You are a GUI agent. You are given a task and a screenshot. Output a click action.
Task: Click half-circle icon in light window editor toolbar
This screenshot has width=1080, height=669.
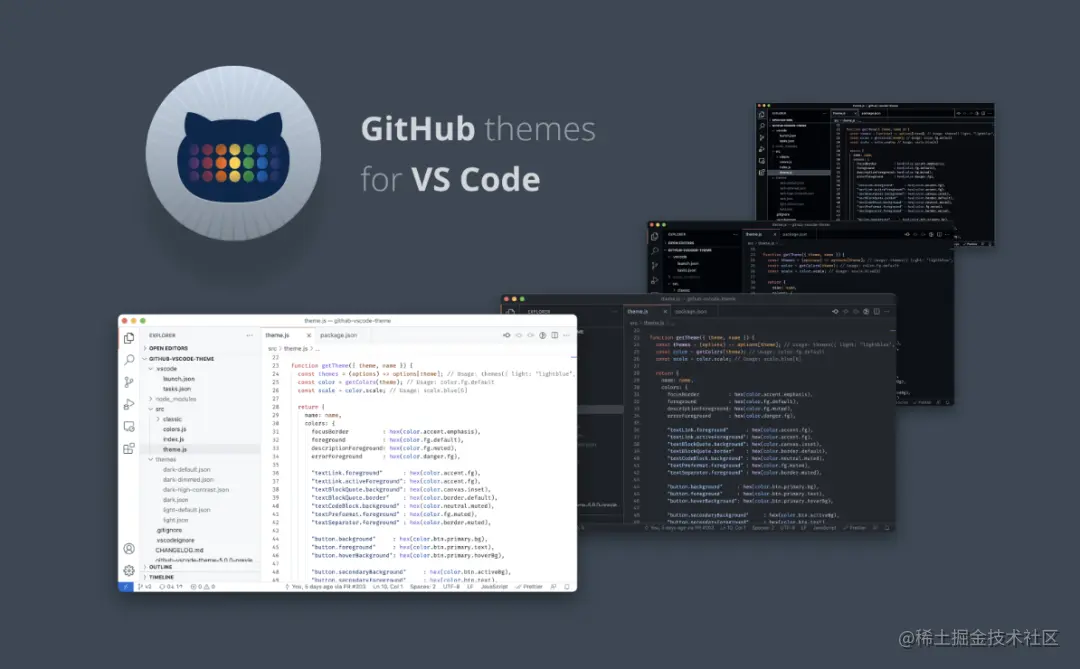coord(543,336)
